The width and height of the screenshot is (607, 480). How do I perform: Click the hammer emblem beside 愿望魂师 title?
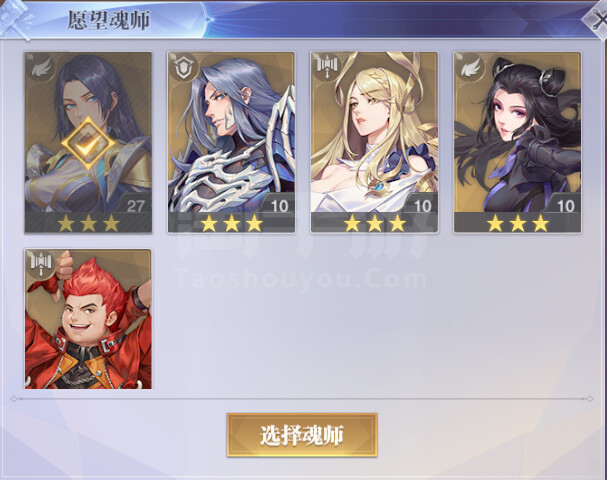[x=15, y=19]
